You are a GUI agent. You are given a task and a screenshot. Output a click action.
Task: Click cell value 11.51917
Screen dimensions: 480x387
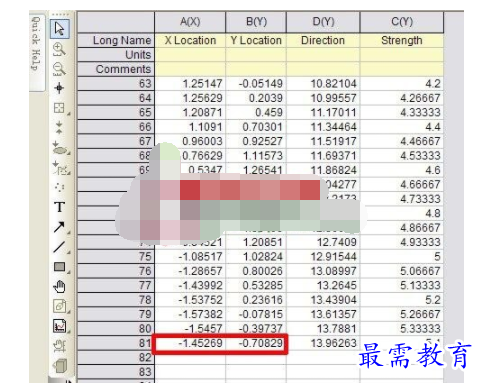tap(333, 141)
